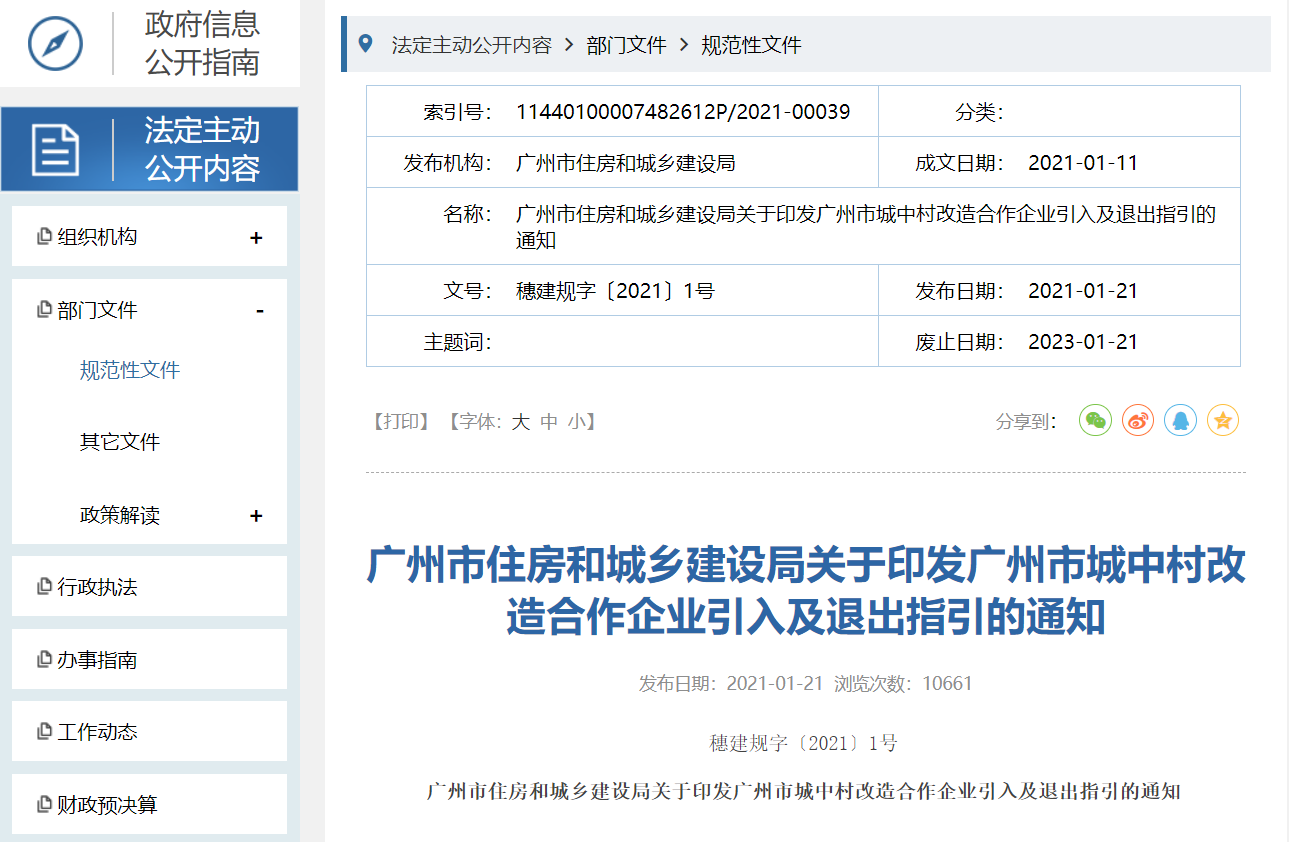
Task: Open the 办事指南 sidebar section
Action: pyautogui.click(x=97, y=660)
